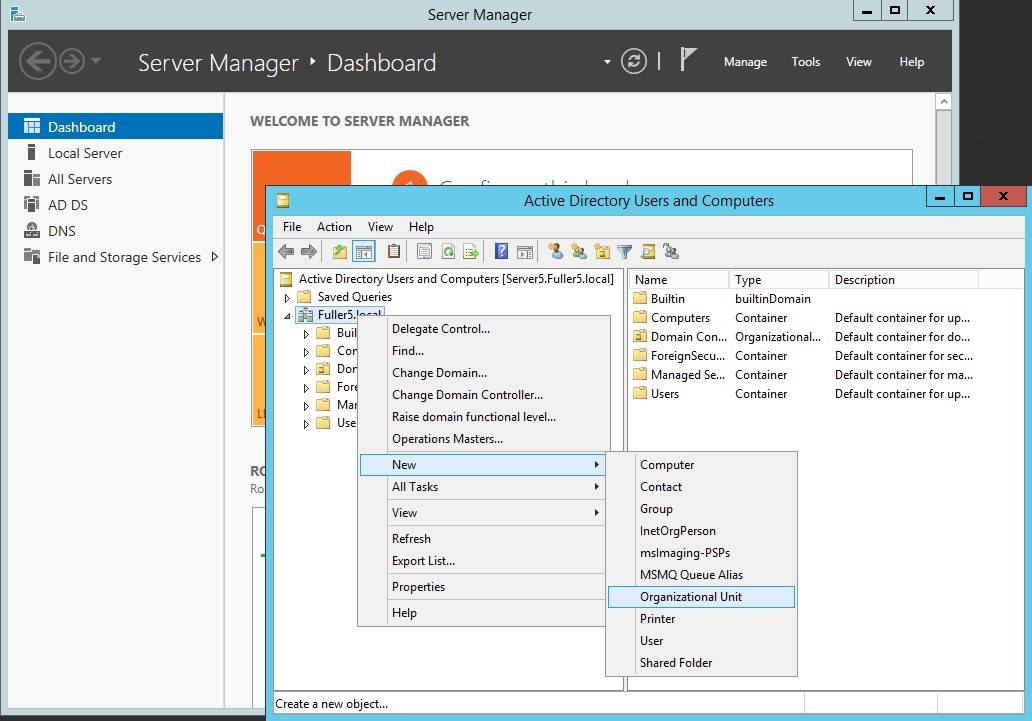This screenshot has height=721, width=1032.
Task: Click the Server Manager scrollbar up arrow
Action: pyautogui.click(x=943, y=102)
